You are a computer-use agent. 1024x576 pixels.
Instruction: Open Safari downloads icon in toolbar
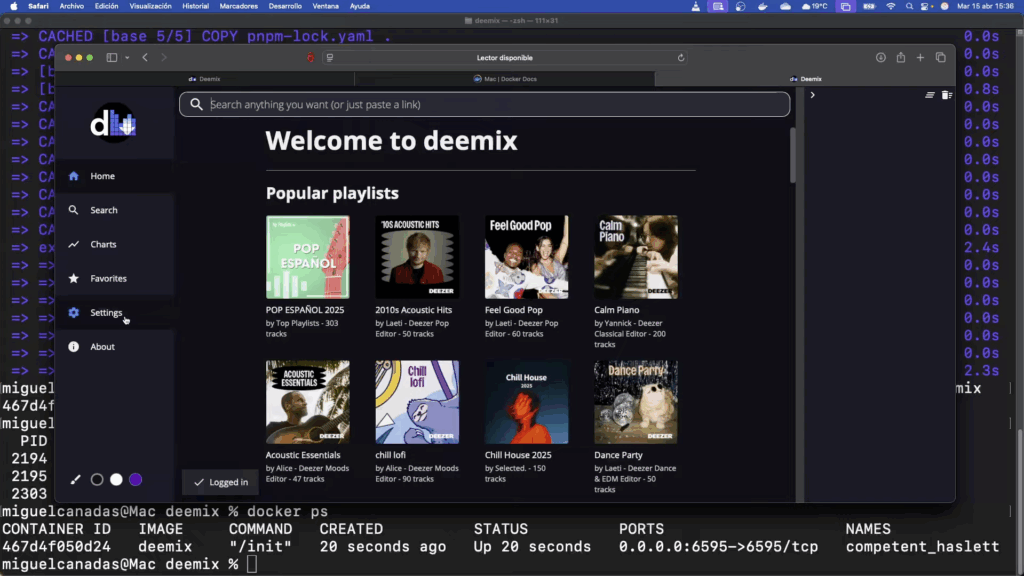(x=881, y=57)
